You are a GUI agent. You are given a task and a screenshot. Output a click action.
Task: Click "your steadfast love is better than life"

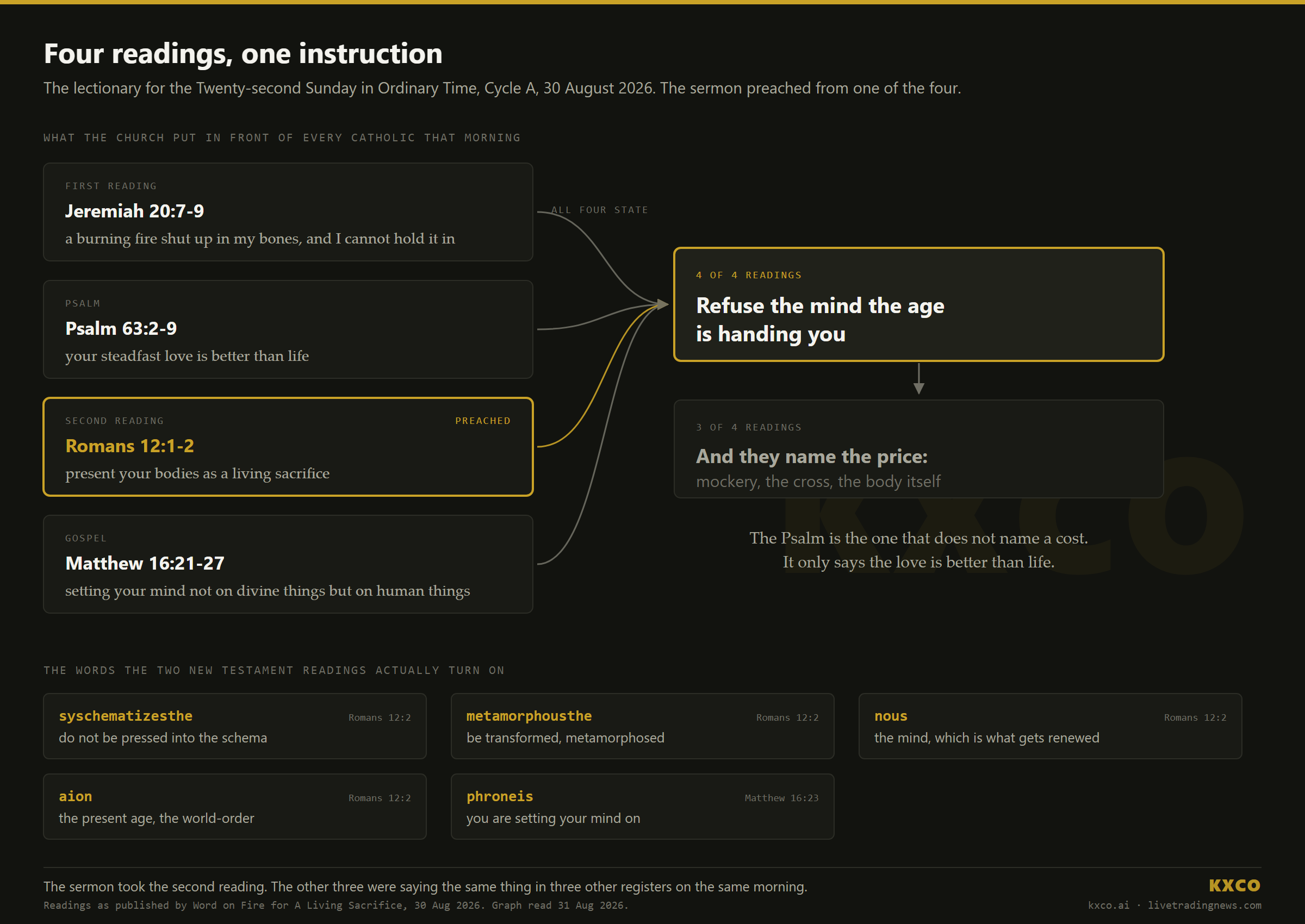pyautogui.click(x=187, y=355)
